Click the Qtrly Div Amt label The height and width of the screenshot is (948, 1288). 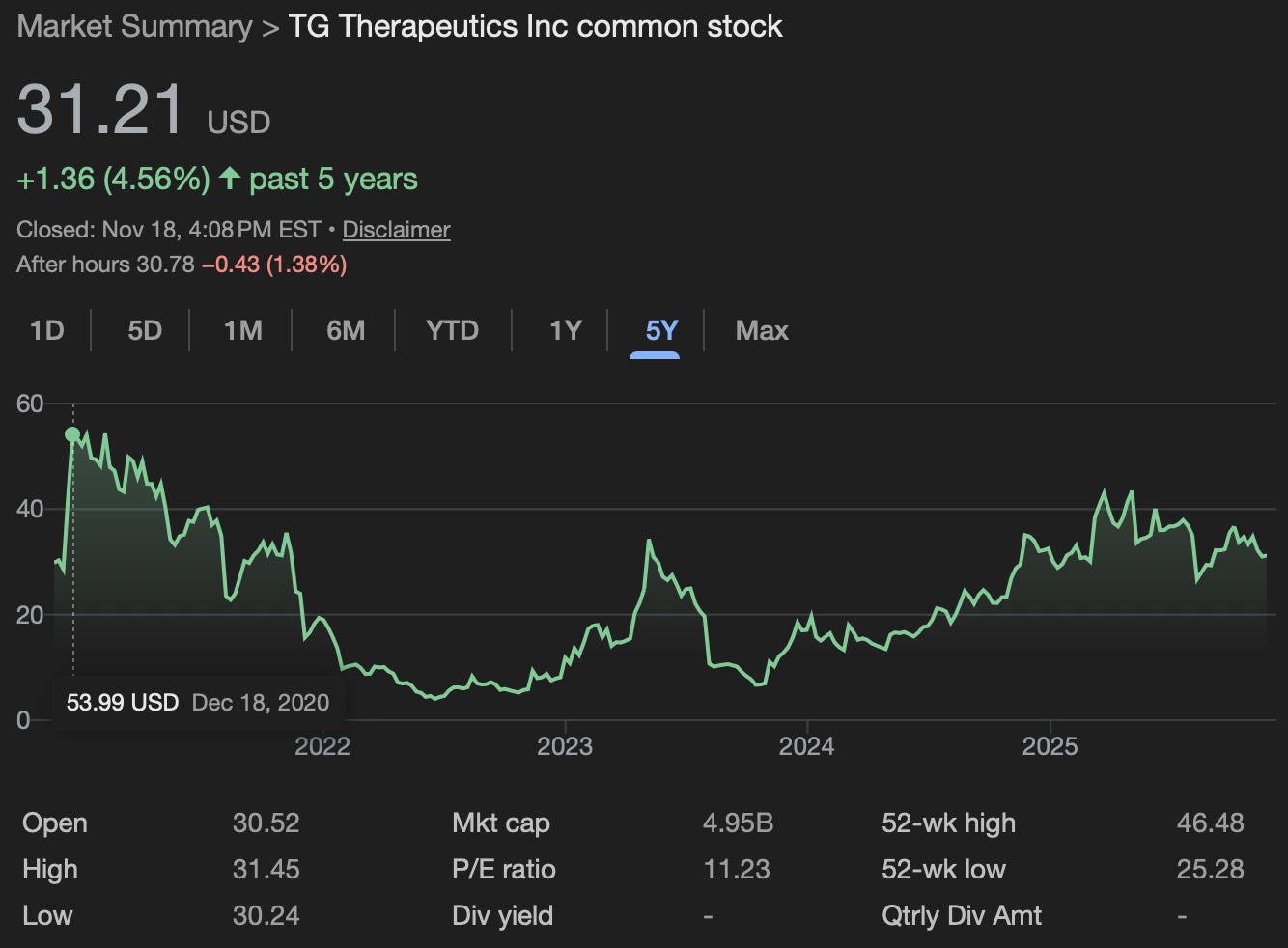point(962,916)
